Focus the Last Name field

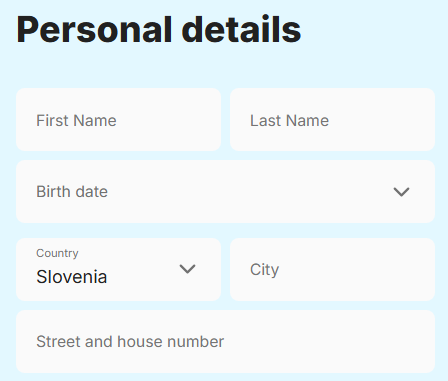[x=332, y=120]
